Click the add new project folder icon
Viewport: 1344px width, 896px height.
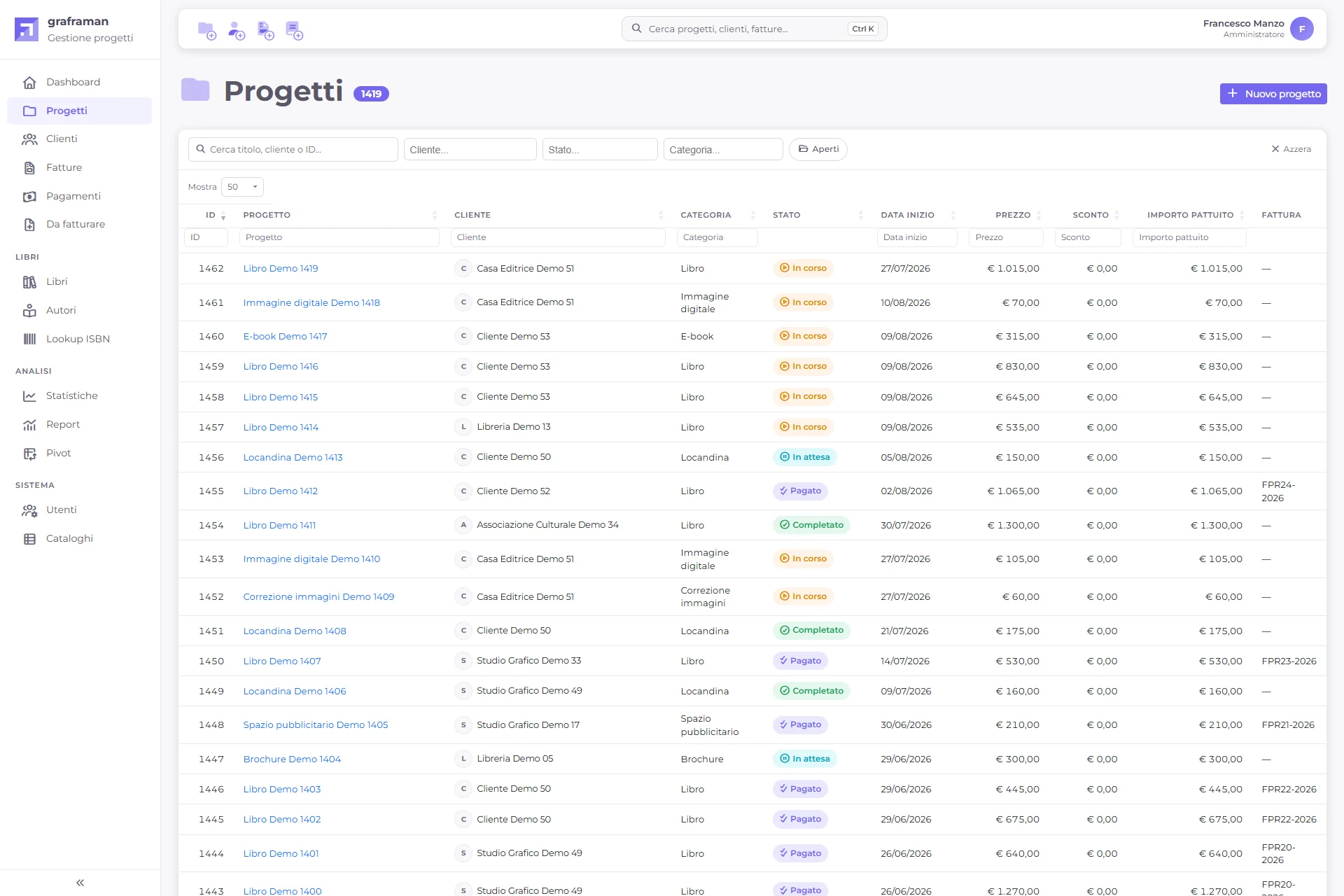click(207, 30)
